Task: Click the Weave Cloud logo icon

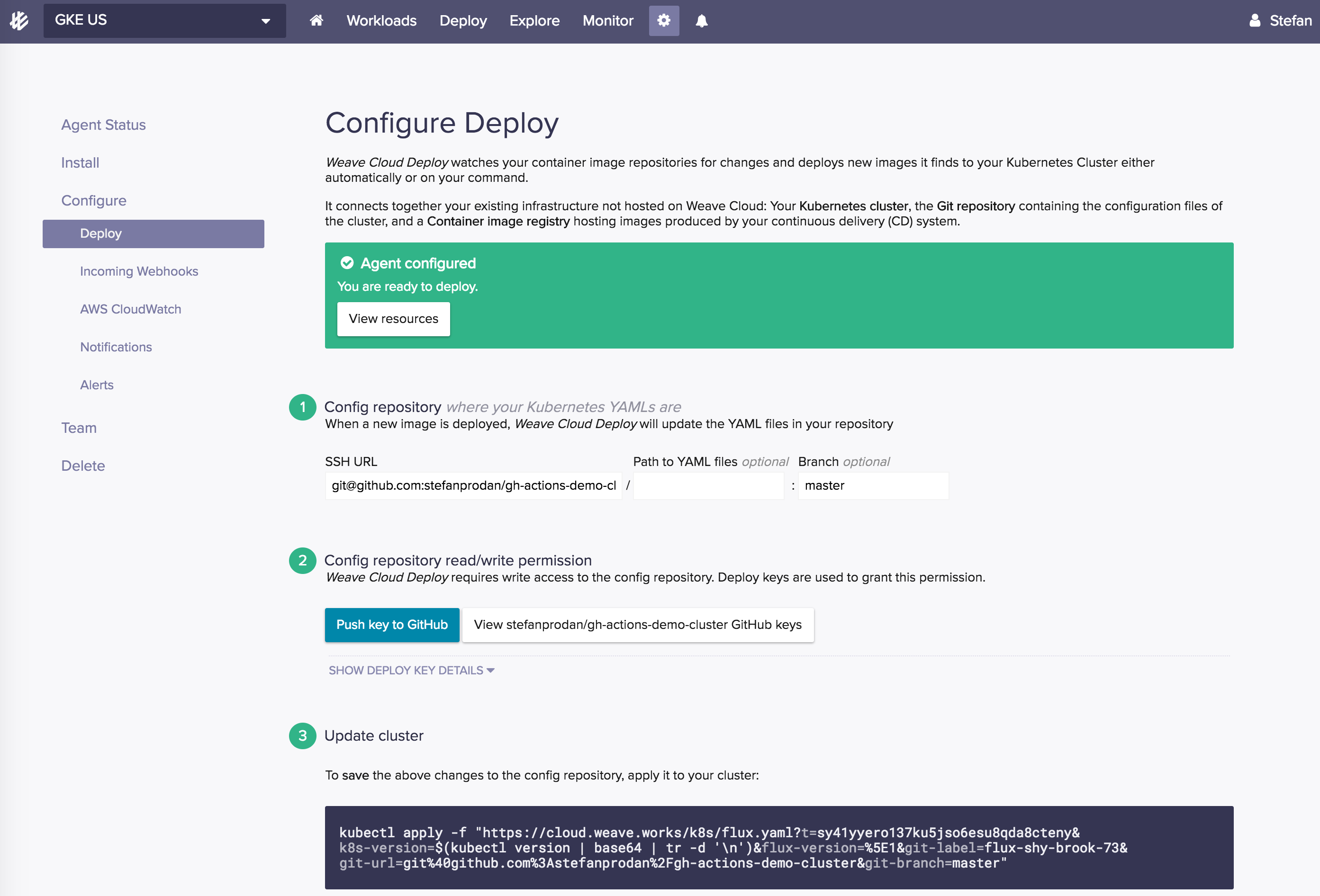Action: coord(19,21)
